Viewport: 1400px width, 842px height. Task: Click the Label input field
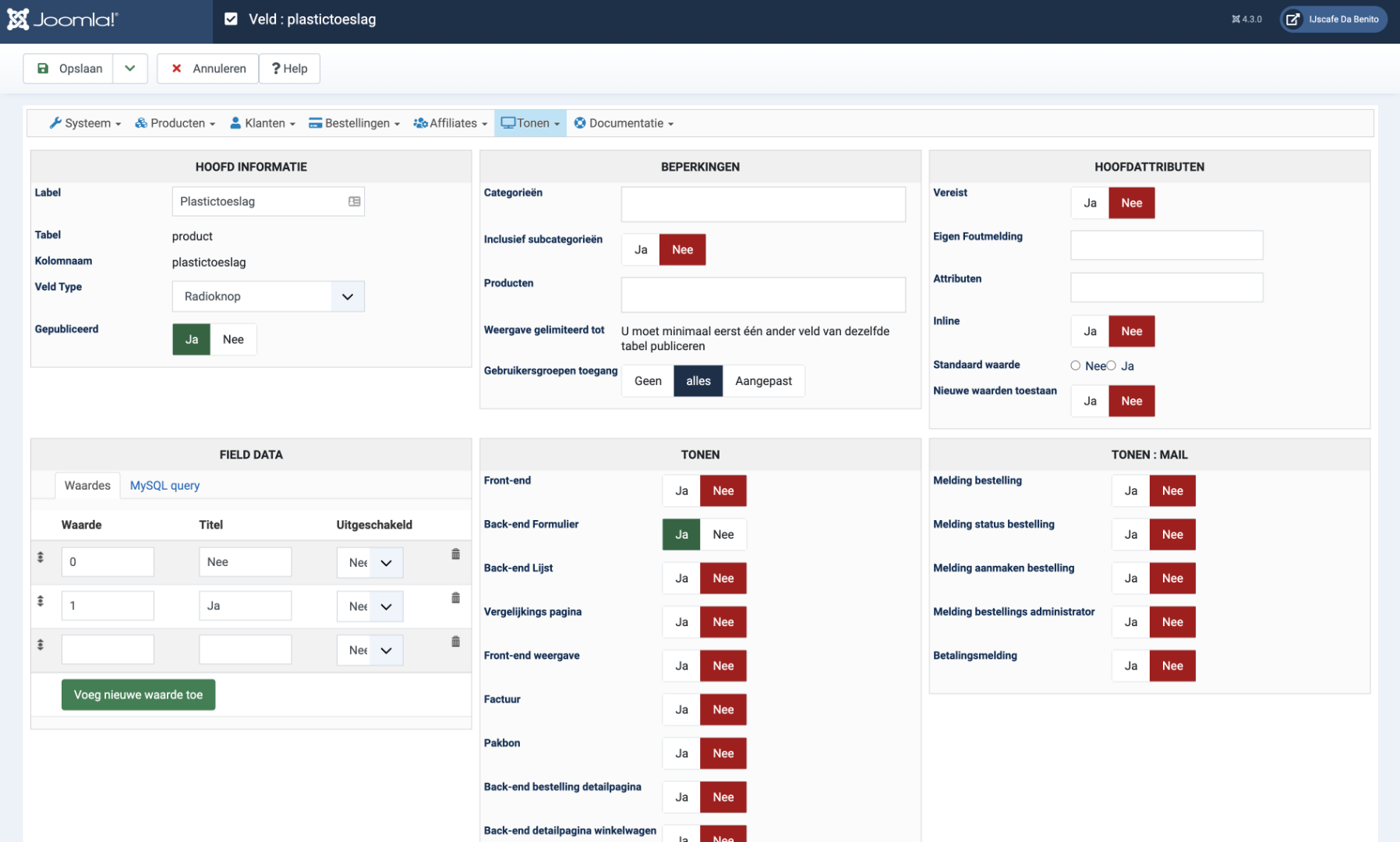click(268, 201)
